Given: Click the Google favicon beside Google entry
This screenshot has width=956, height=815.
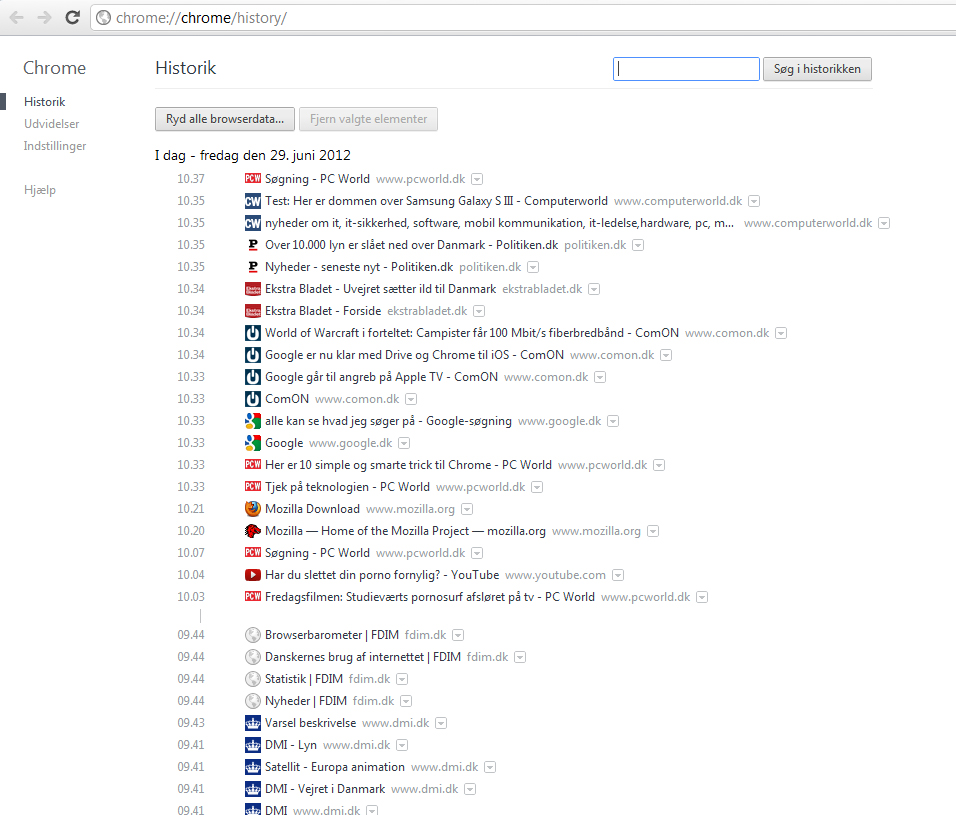Looking at the screenshot, I should 252,443.
